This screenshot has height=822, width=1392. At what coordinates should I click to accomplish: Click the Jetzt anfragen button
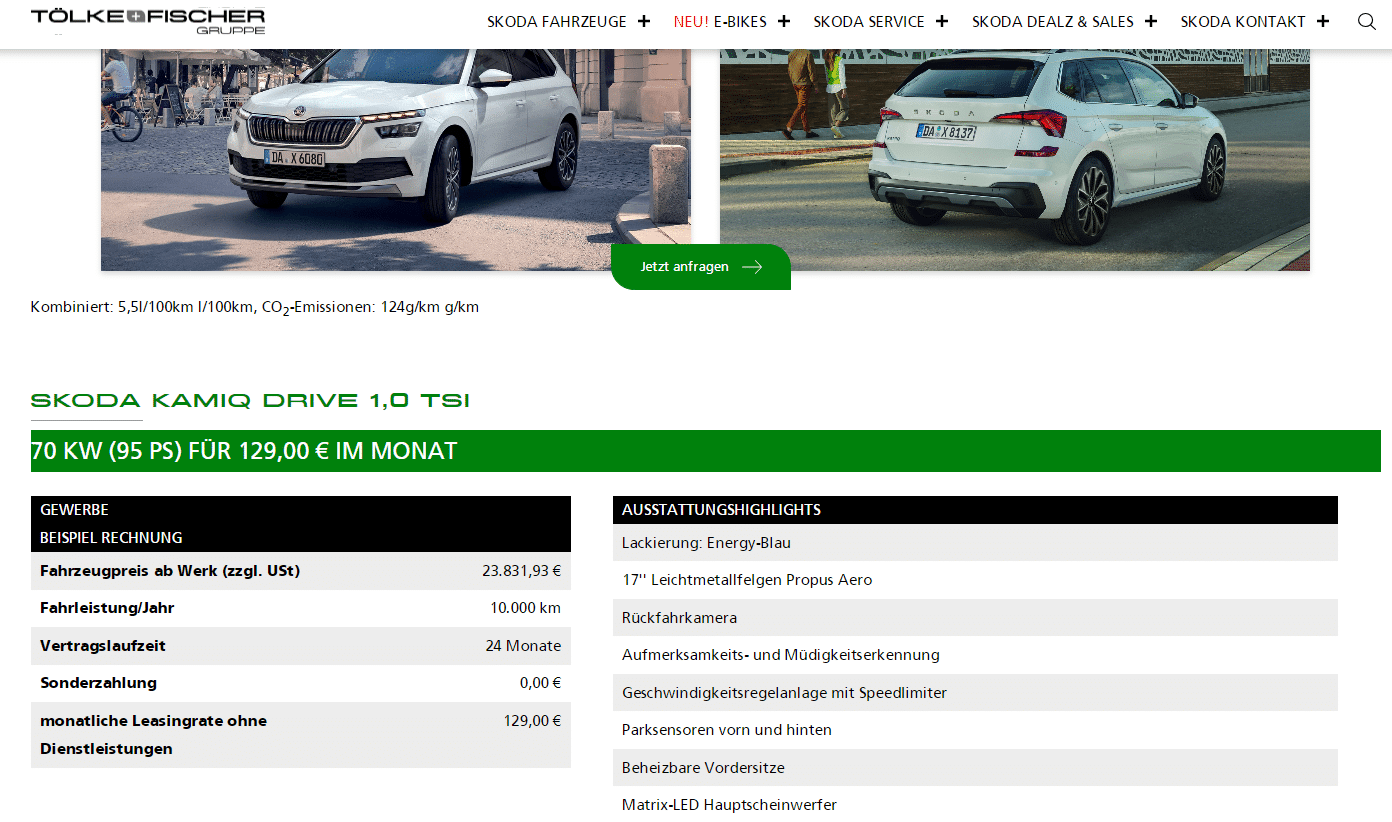[701, 267]
